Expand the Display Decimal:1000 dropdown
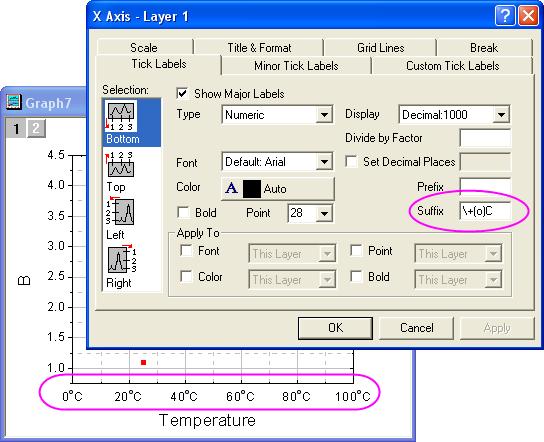544x442 pixels. [454, 114]
